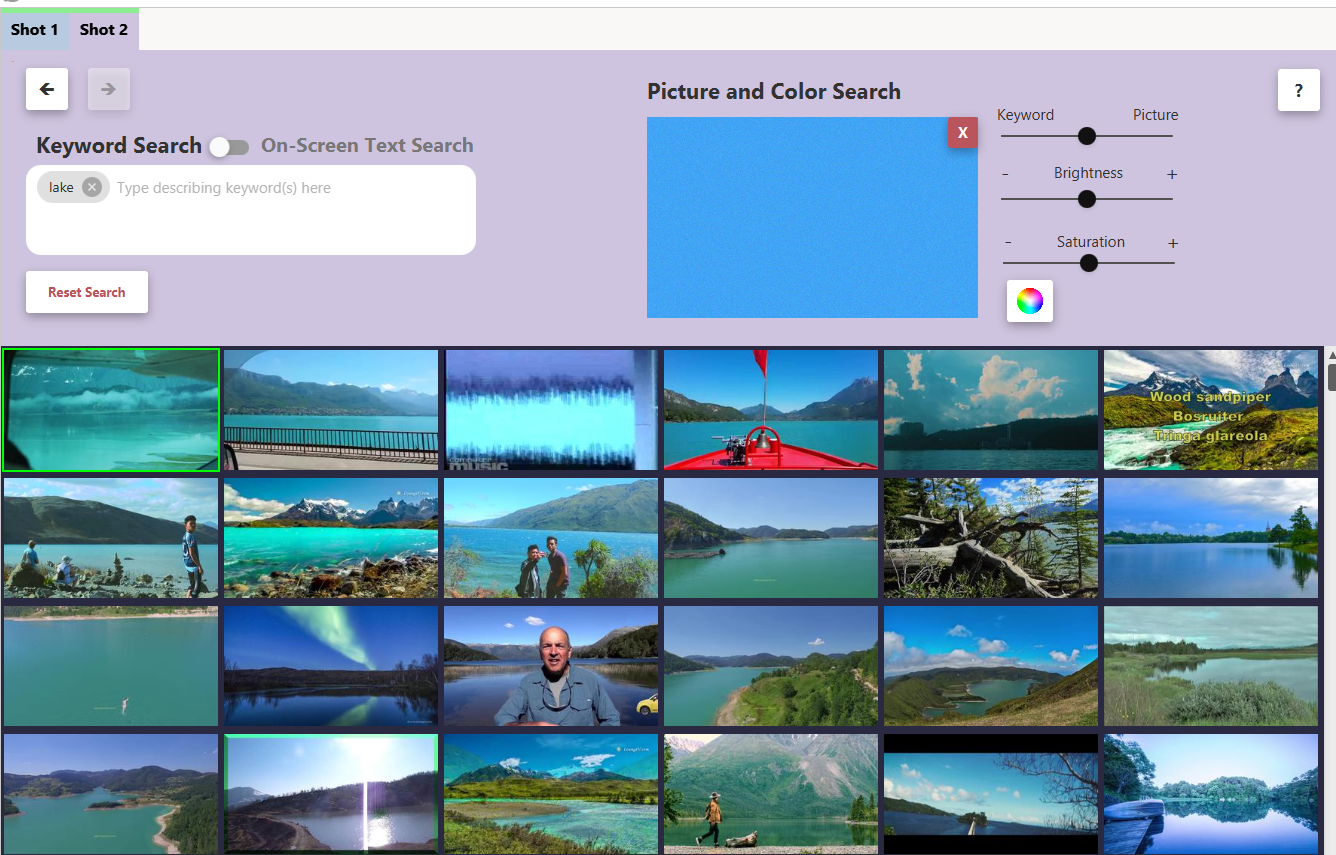
Task: Select the Wood sandpiper titled thumbnail
Action: 1211,410
